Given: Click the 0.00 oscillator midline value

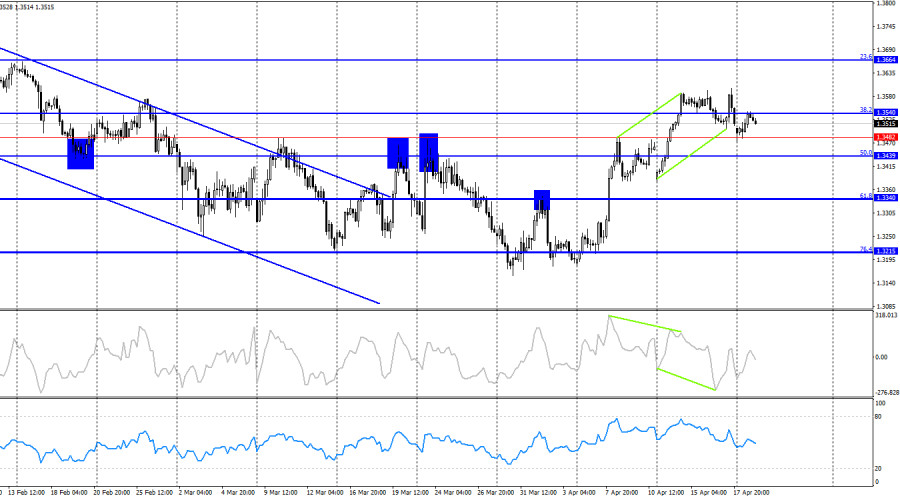Looking at the screenshot, I should pyautogui.click(x=881, y=357).
